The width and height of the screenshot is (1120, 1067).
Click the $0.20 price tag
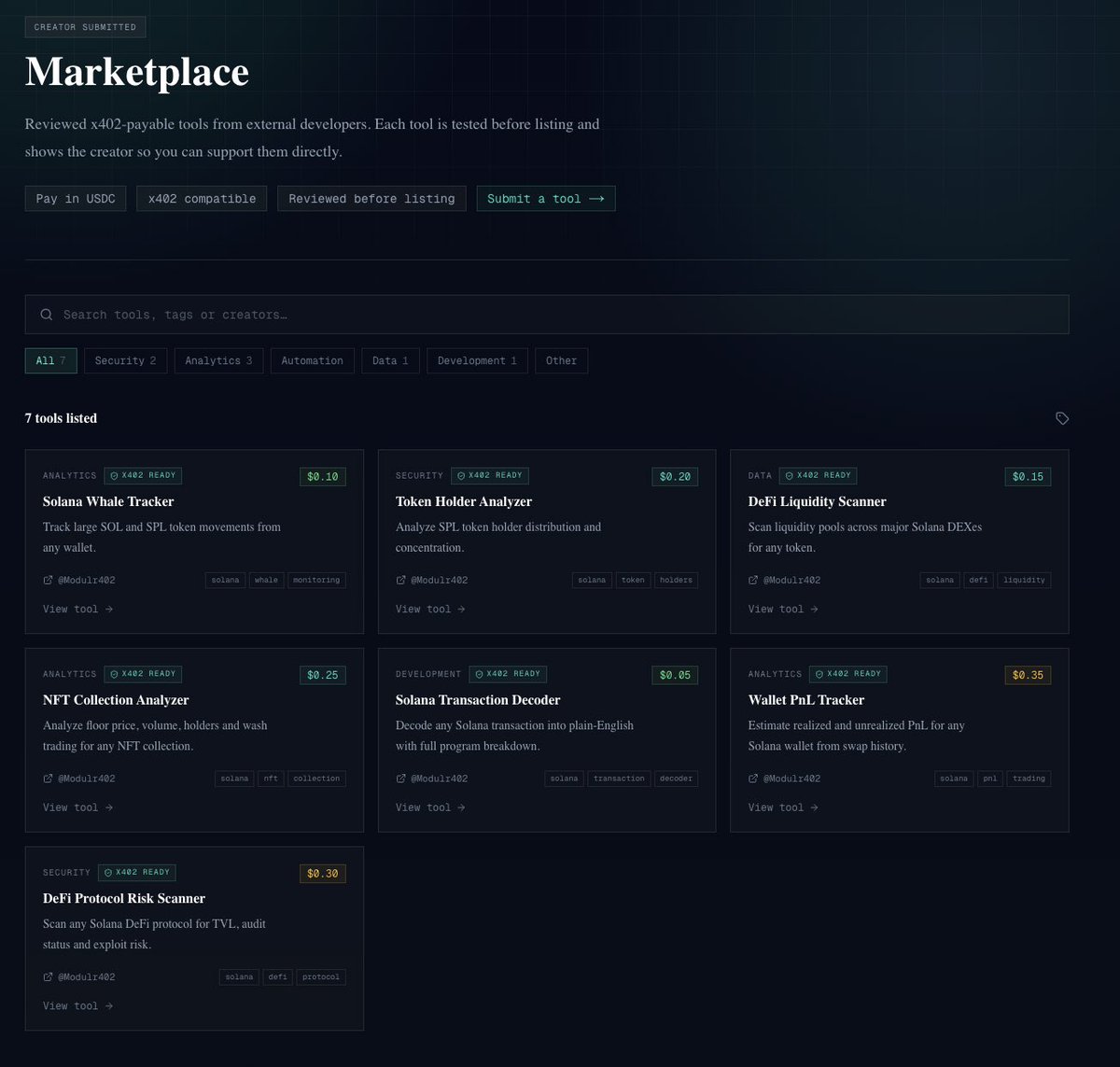pyautogui.click(x=675, y=476)
